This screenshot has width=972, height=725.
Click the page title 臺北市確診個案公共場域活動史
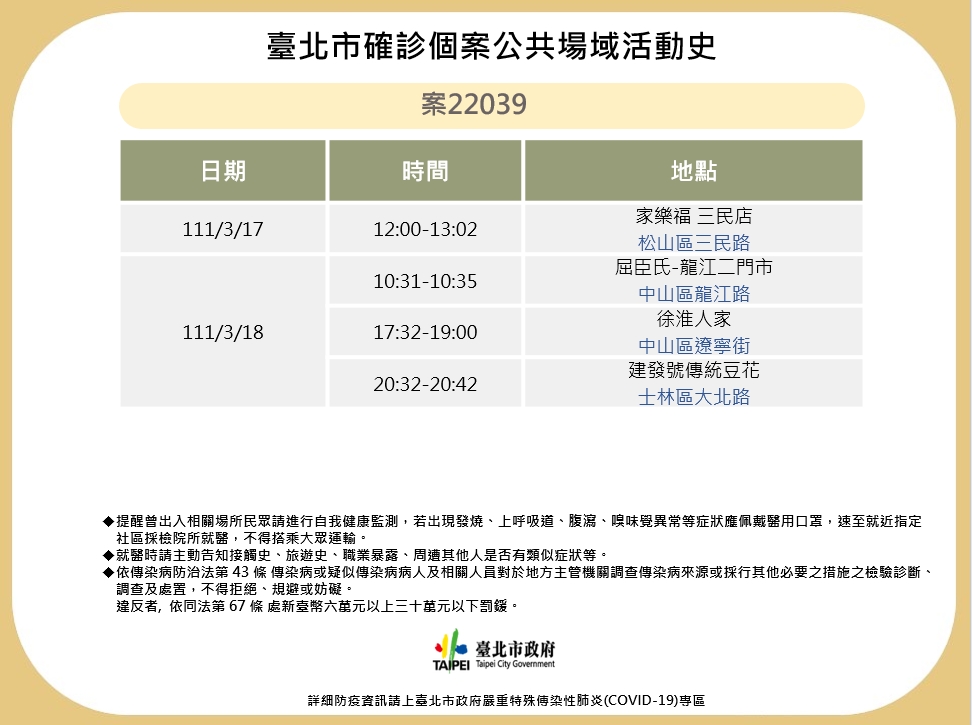pos(491,47)
